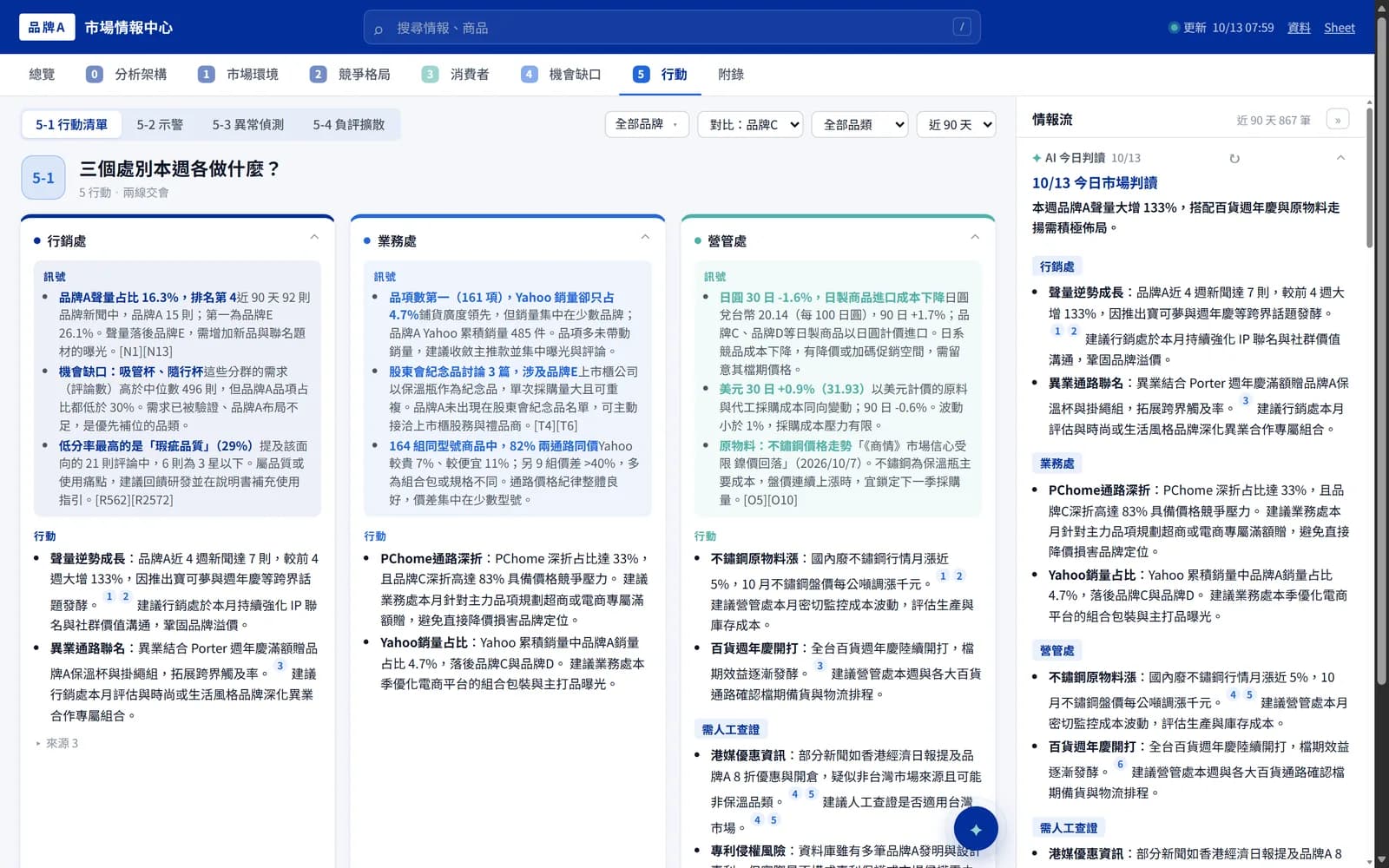Click the 品牌A聲量占比 16.3% headline in 行銷處
The width and height of the screenshot is (1389, 868).
tap(148, 298)
